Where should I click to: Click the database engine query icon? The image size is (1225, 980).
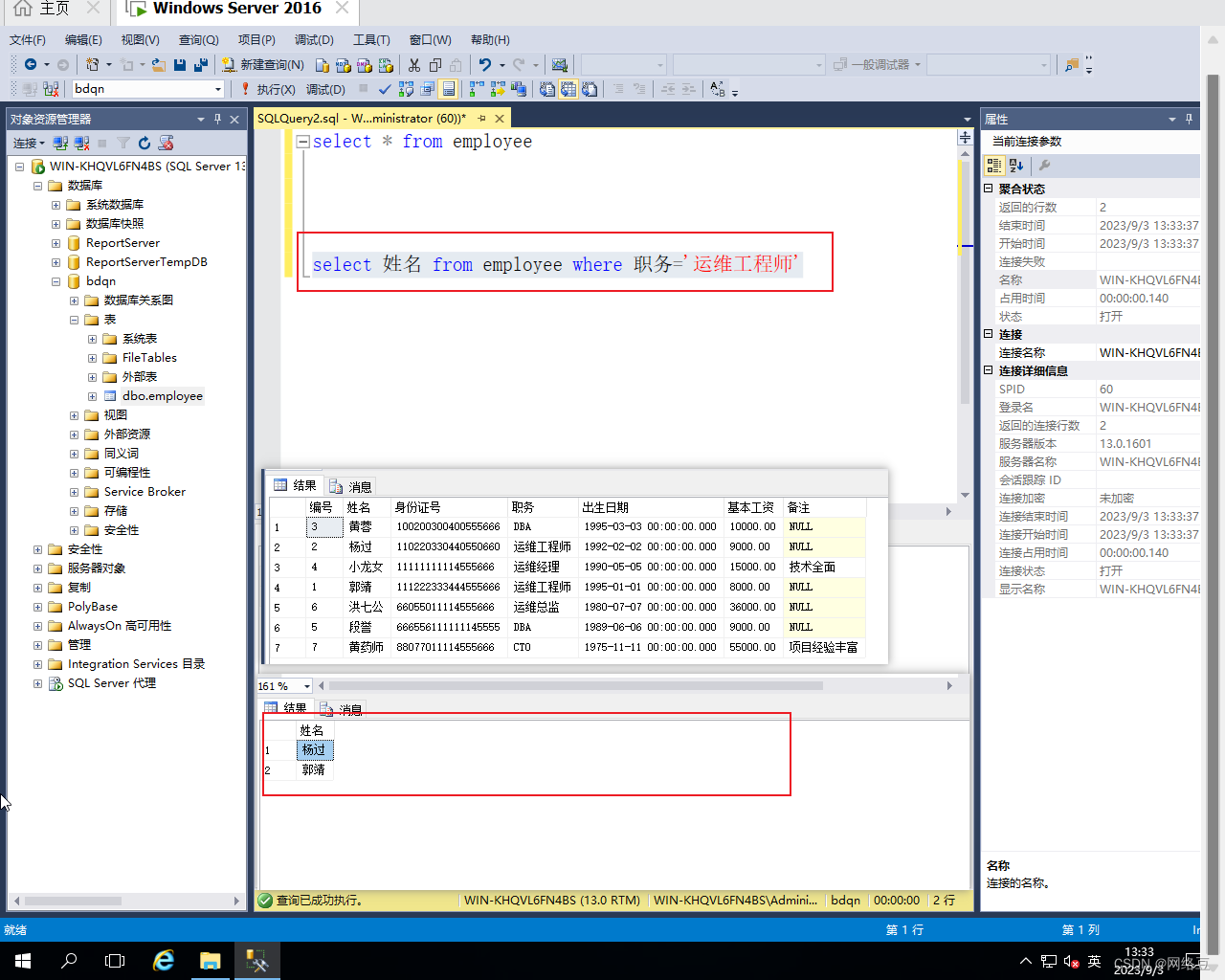pos(323,64)
